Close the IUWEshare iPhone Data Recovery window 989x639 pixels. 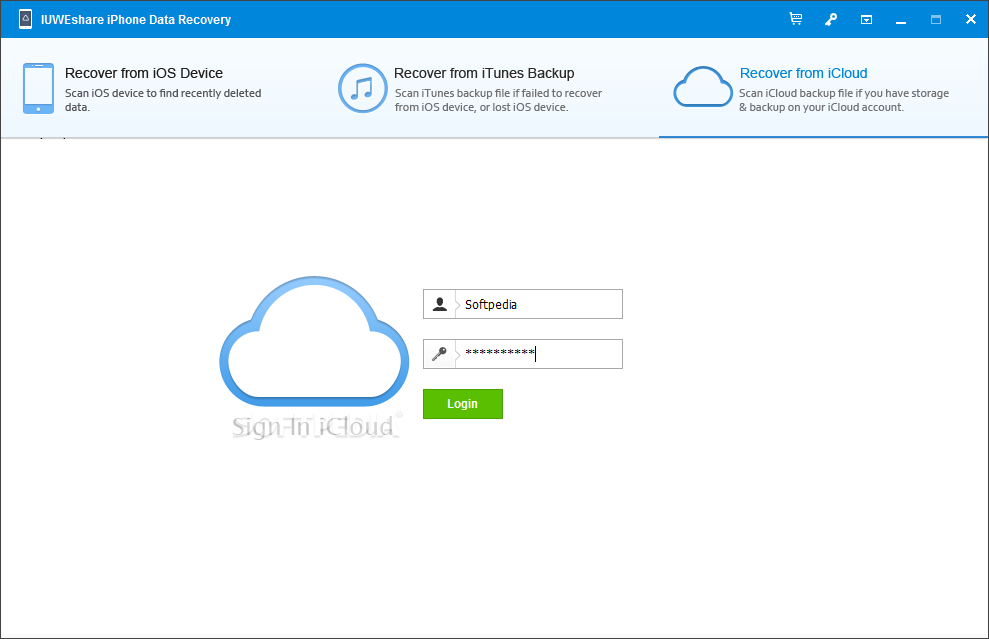click(971, 20)
